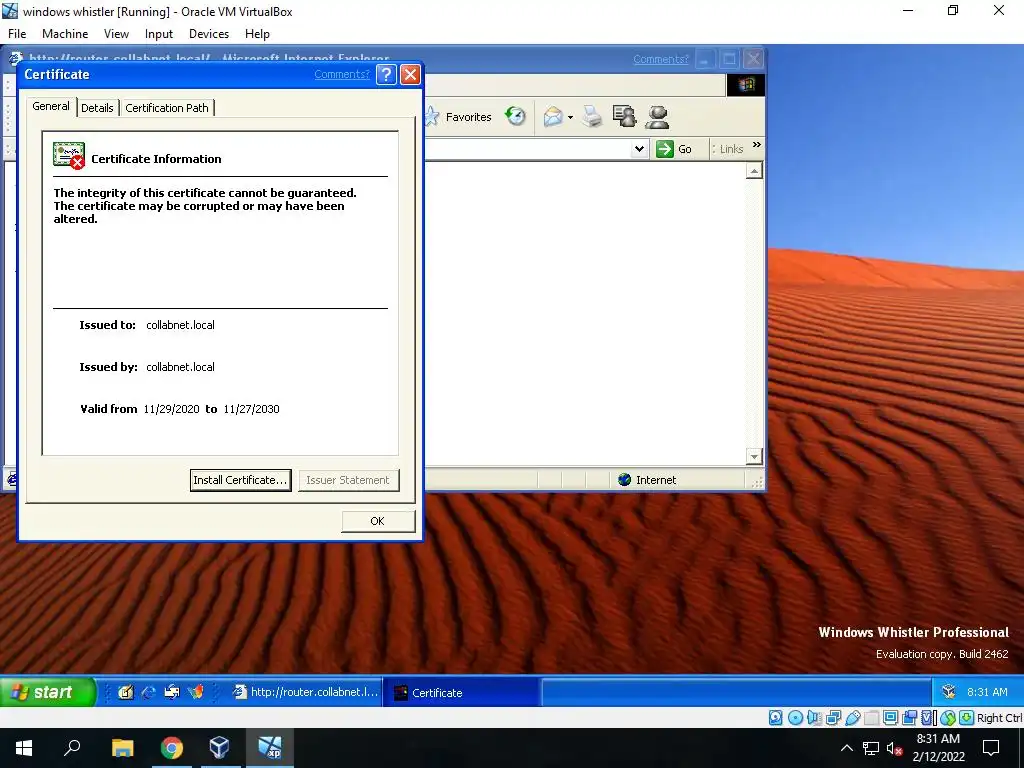The height and width of the screenshot is (768, 1024).
Task: Open the IE address bar dropdown arrow
Action: pos(639,149)
